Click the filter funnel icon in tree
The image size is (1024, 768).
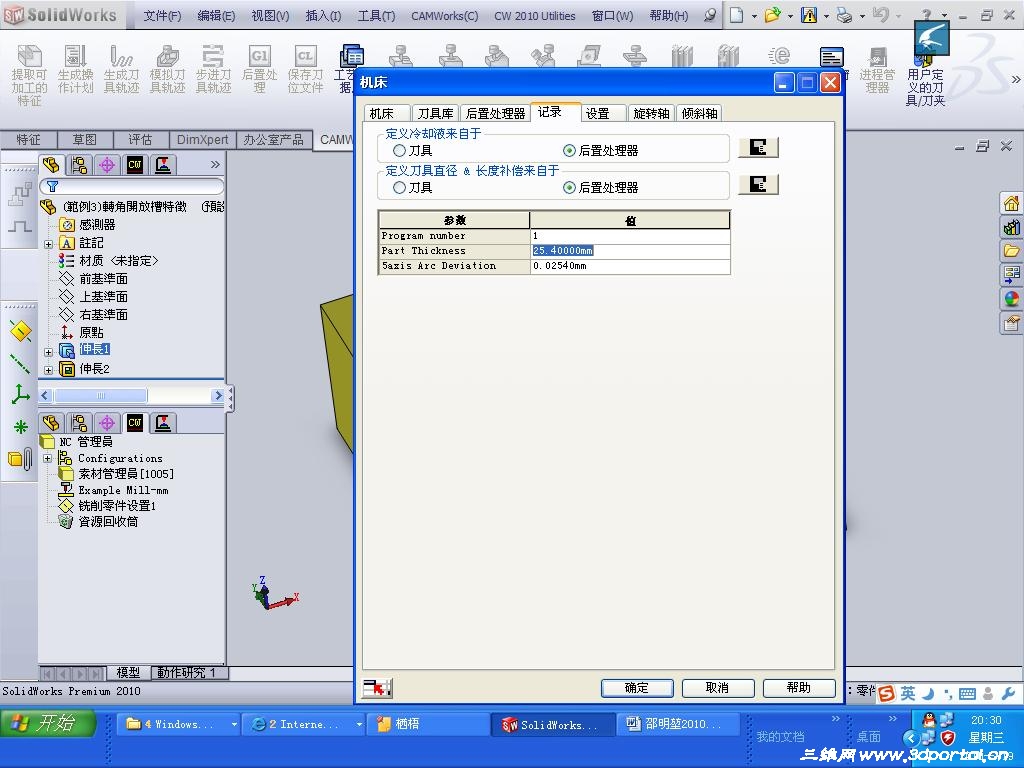click(53, 186)
